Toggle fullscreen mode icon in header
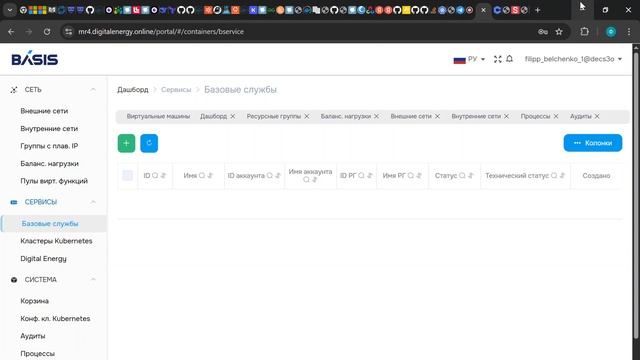Image resolution: width=640 pixels, height=360 pixels. [x=498, y=59]
